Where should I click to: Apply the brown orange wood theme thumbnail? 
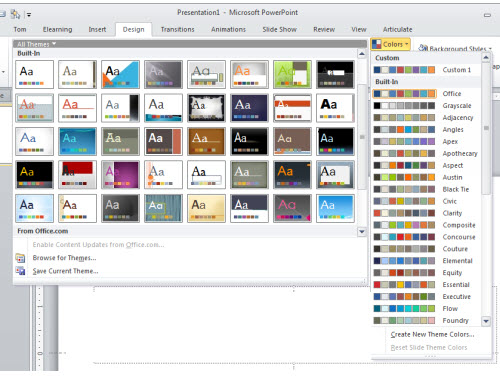(206, 141)
